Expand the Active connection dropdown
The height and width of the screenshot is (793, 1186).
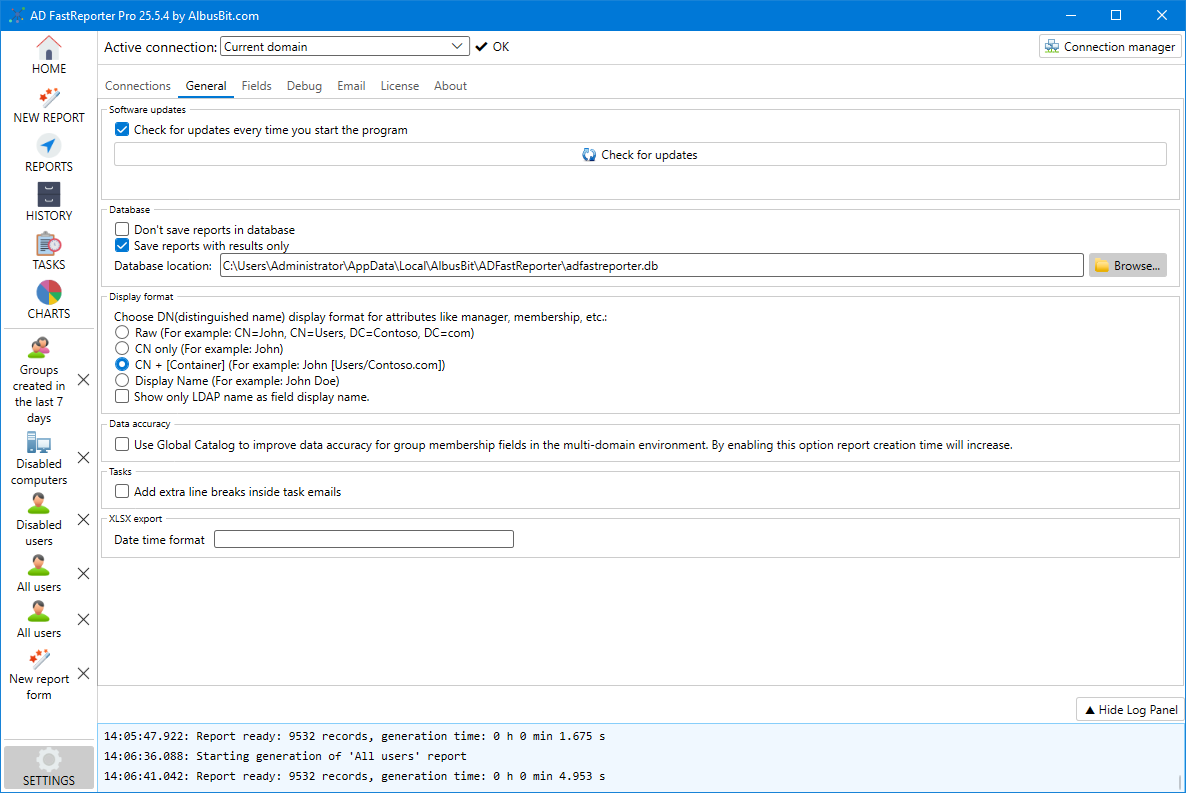click(345, 46)
